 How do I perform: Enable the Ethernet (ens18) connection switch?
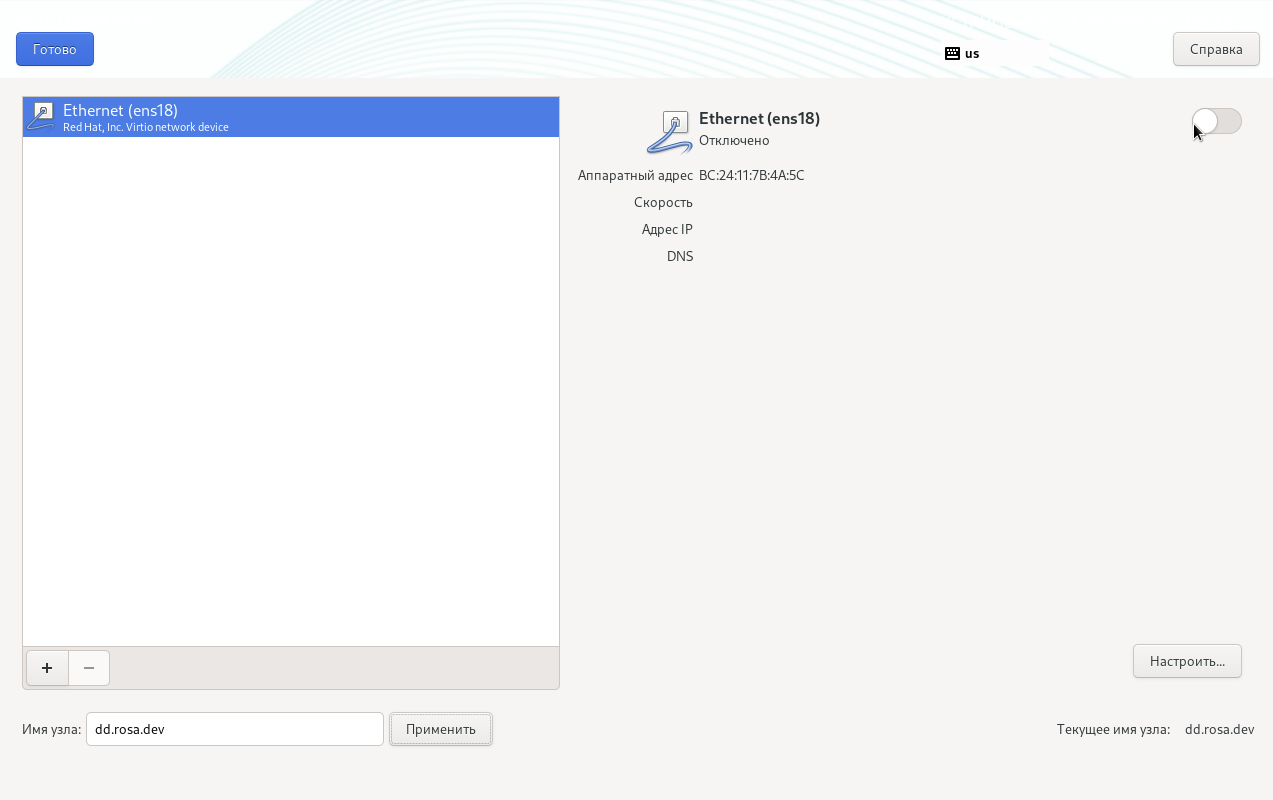[x=1216, y=121]
